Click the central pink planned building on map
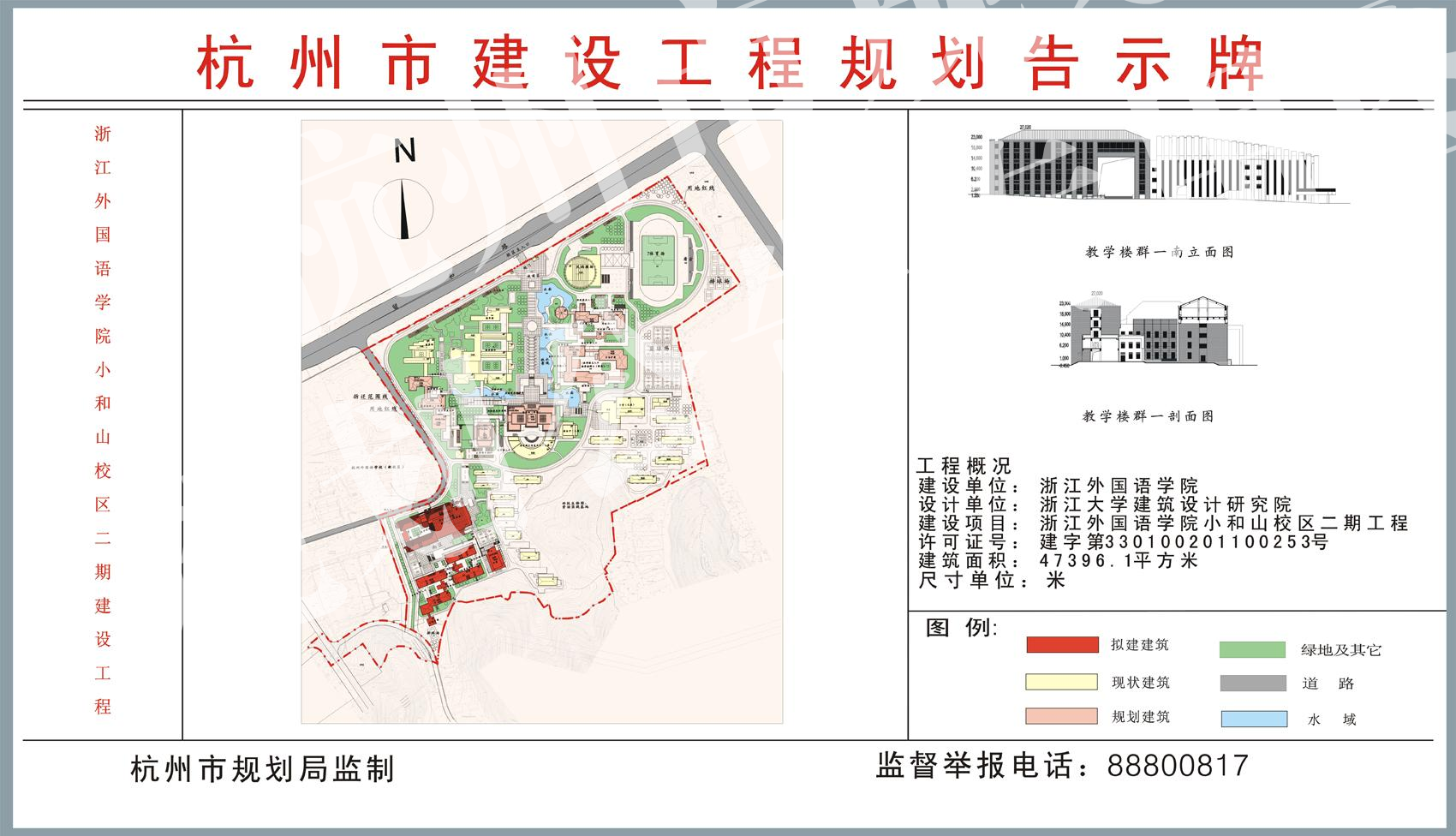Image resolution: width=1456 pixels, height=836 pixels. click(x=533, y=420)
